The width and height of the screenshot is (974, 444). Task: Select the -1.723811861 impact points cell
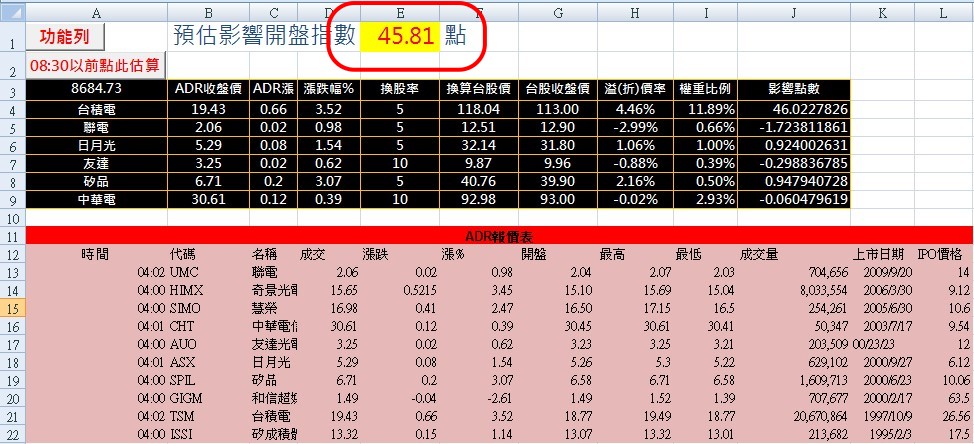point(793,128)
